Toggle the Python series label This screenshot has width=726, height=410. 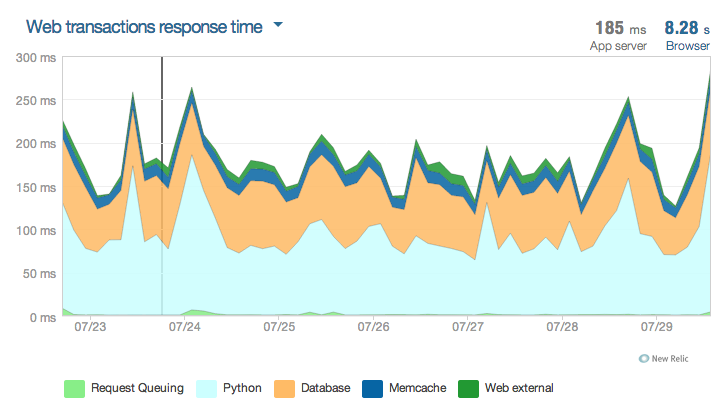pos(241,388)
